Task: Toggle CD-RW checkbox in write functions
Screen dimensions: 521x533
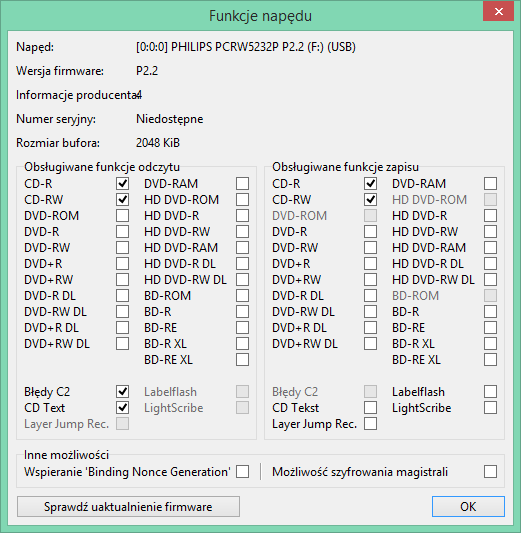Action: (370, 200)
